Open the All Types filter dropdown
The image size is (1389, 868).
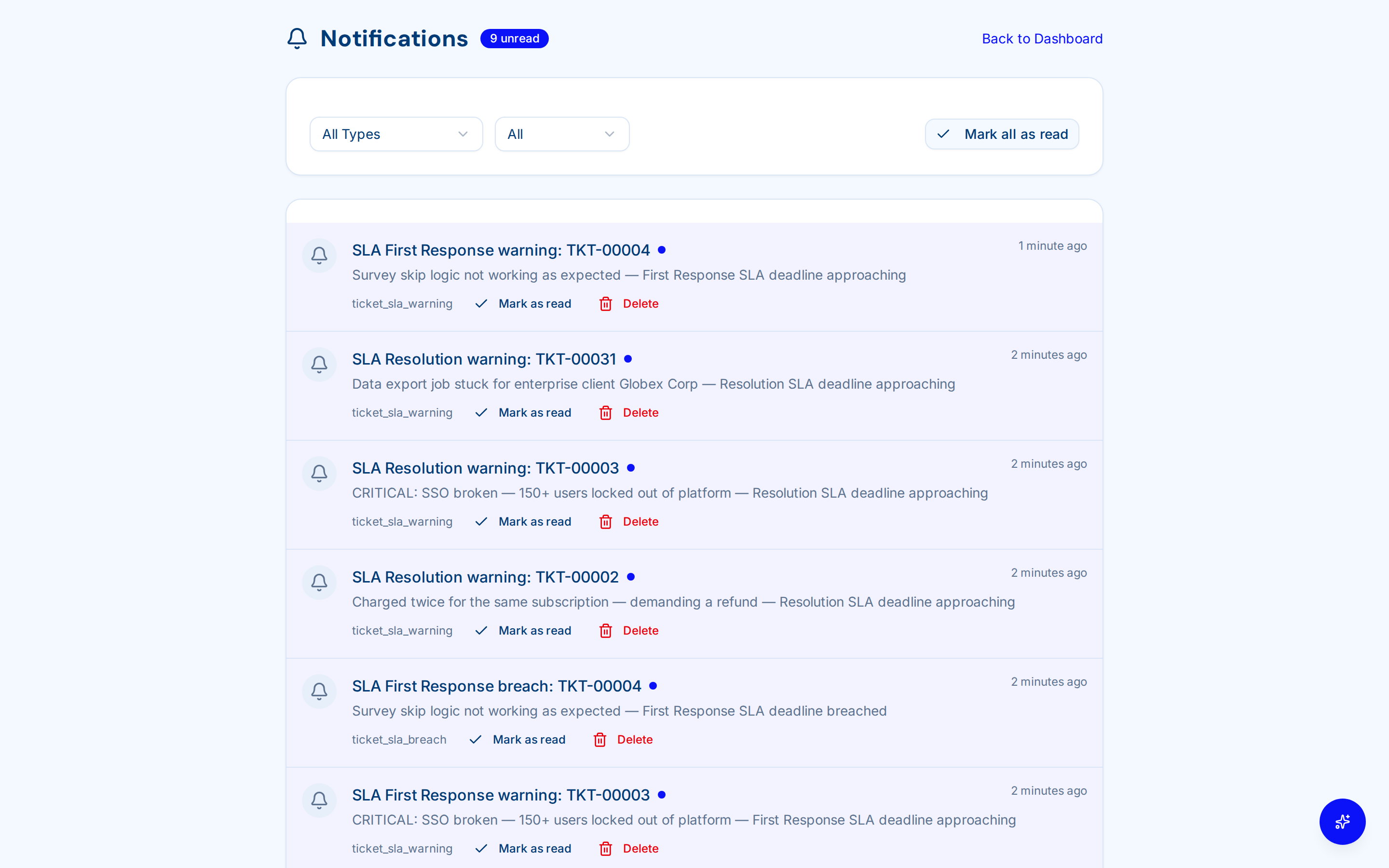tap(395, 134)
